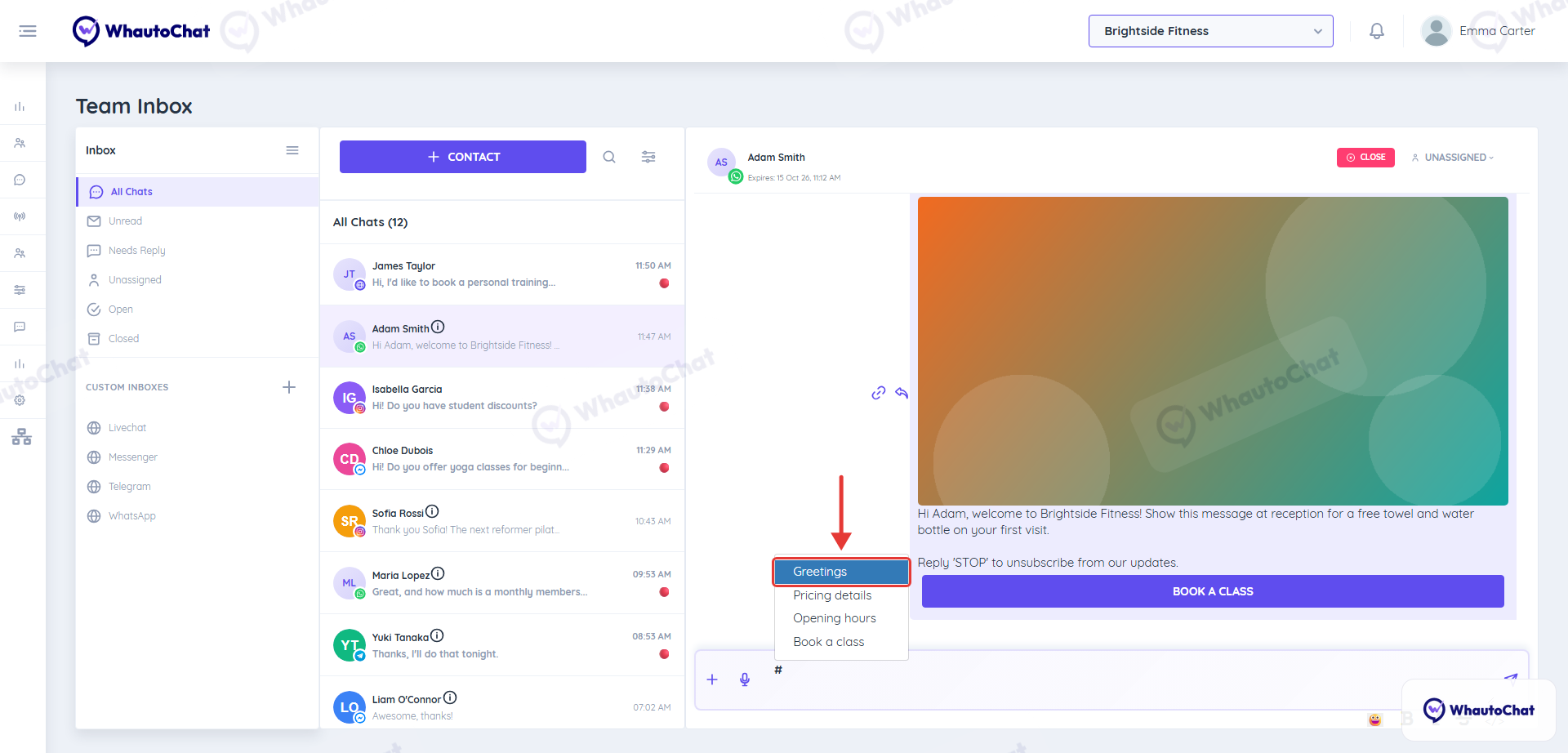
Task: Close the conversation with Close button
Action: pos(1365,157)
